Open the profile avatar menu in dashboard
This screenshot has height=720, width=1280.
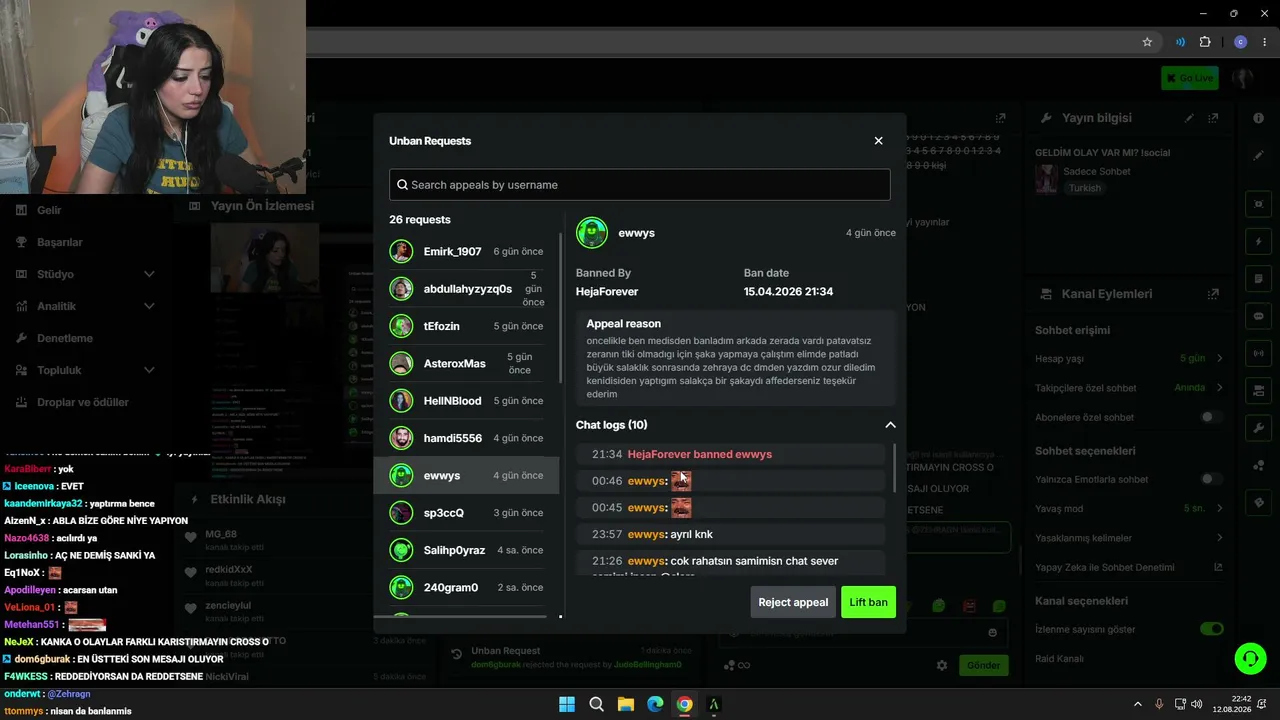coord(1243,78)
